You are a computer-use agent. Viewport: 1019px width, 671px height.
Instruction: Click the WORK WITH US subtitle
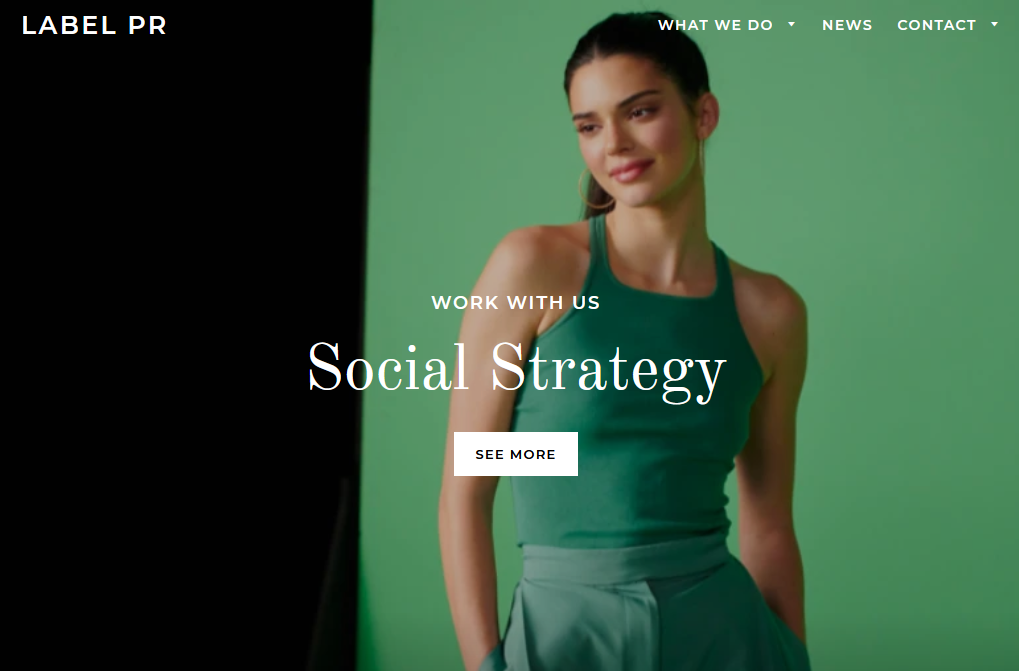click(x=515, y=303)
